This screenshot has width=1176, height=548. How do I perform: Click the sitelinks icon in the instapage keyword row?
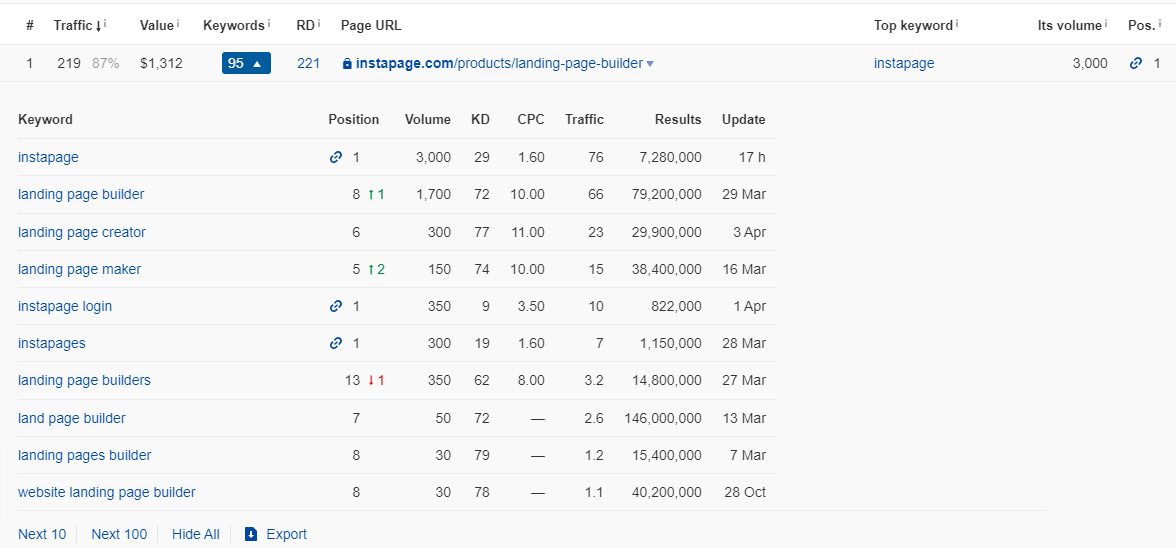tap(336, 157)
